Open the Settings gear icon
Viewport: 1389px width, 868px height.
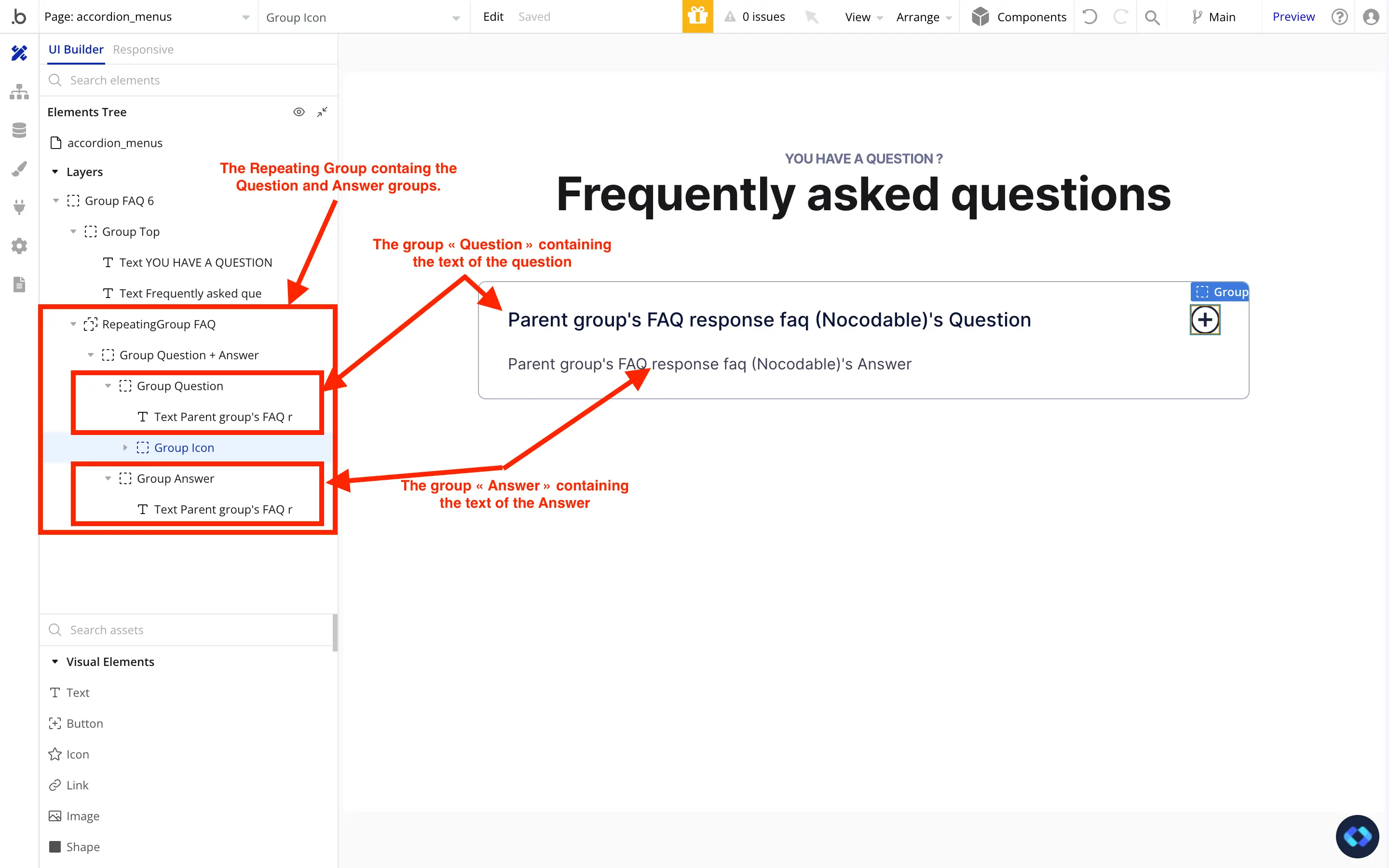pos(19,246)
